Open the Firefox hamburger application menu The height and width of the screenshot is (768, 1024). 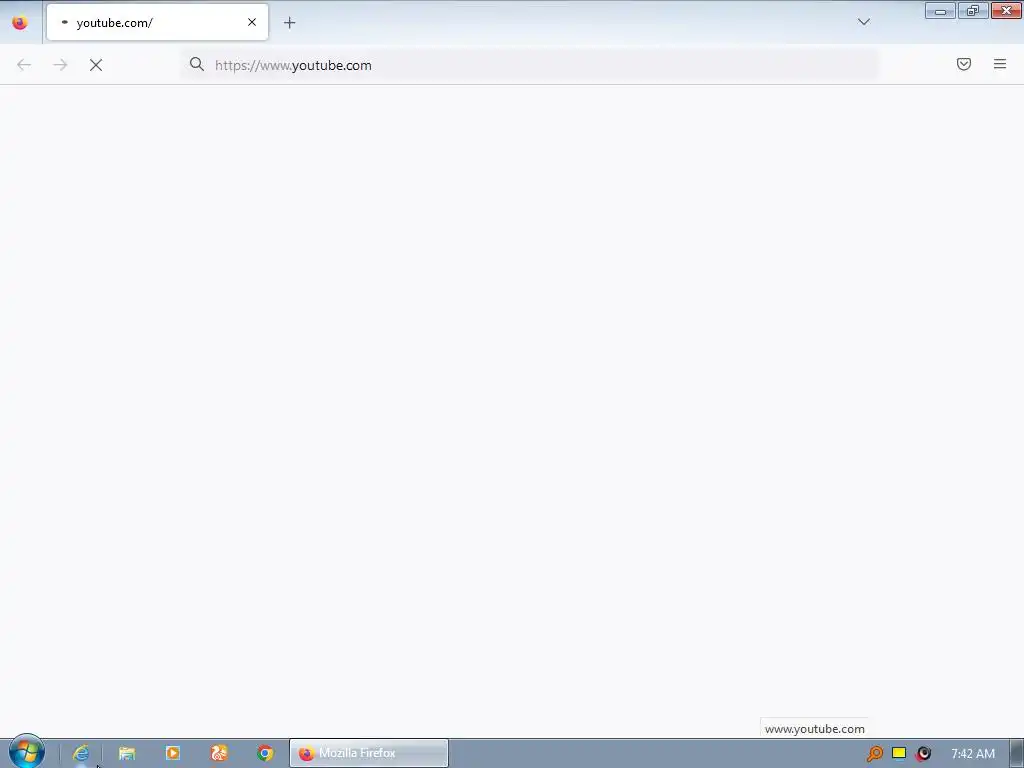point(999,64)
